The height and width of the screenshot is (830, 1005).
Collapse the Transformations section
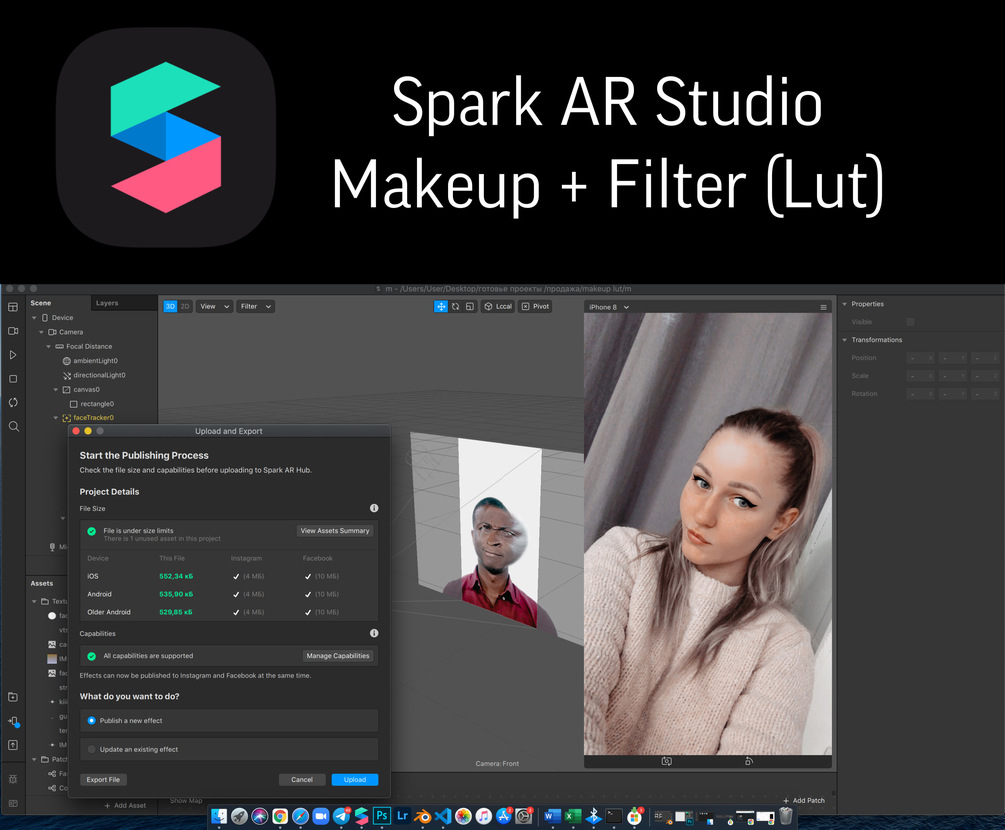click(845, 340)
